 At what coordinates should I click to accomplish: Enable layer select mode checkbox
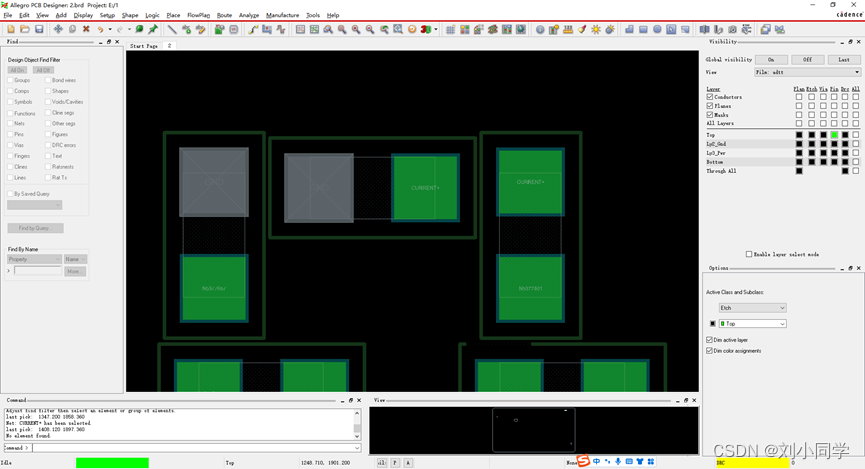(749, 254)
